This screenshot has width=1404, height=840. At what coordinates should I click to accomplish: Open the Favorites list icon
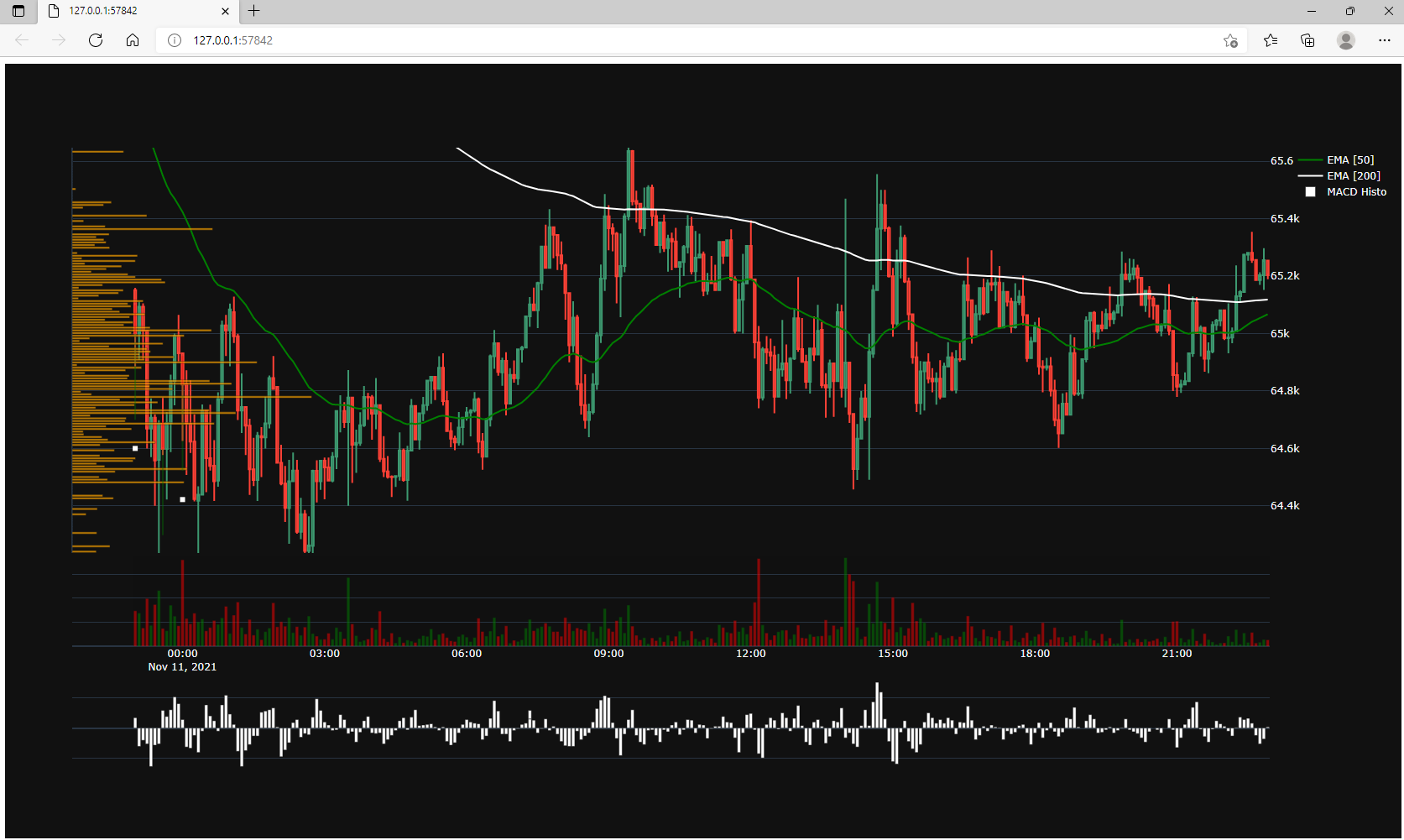coord(1271,40)
